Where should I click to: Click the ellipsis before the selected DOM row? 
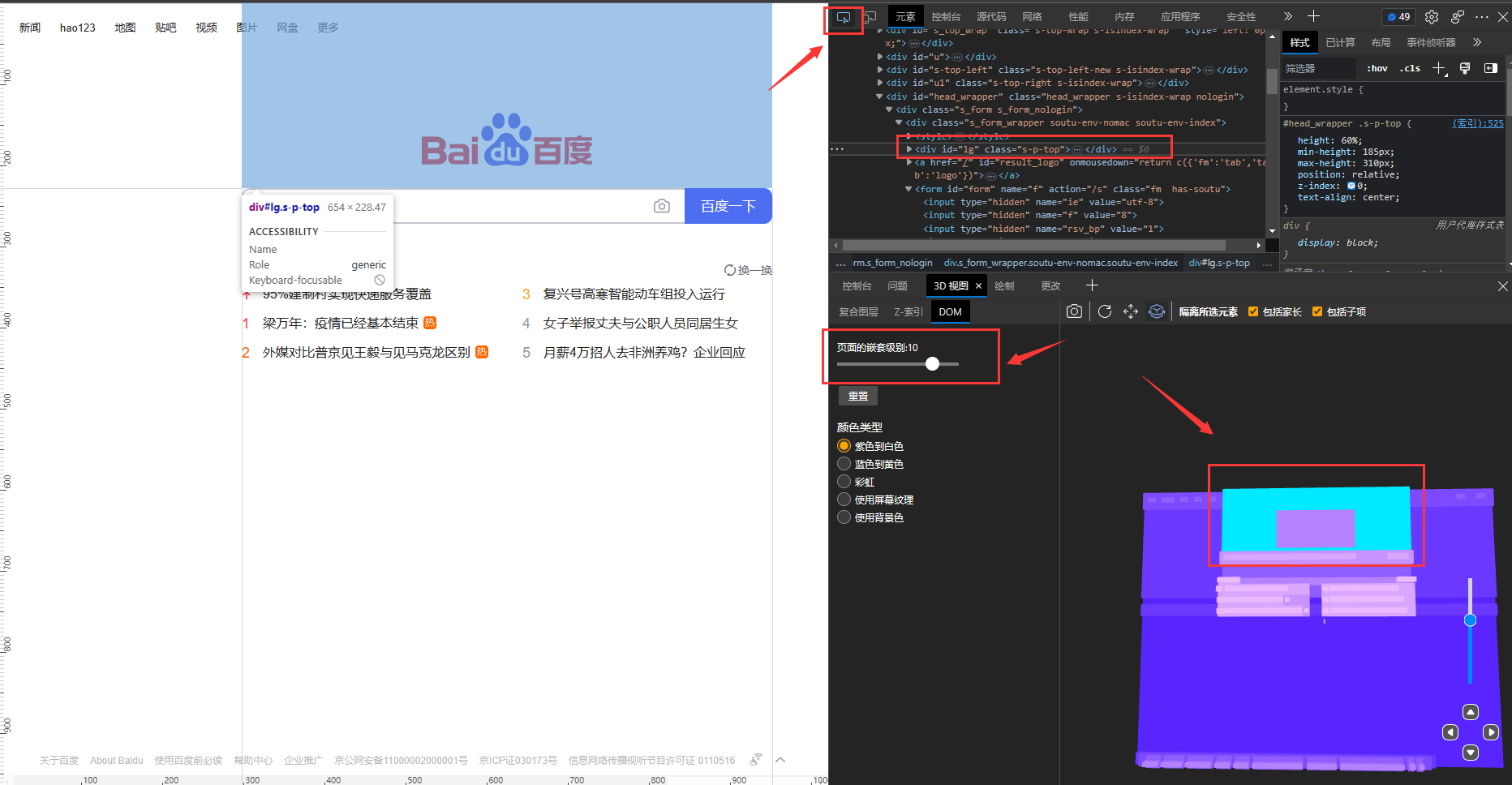pos(837,149)
